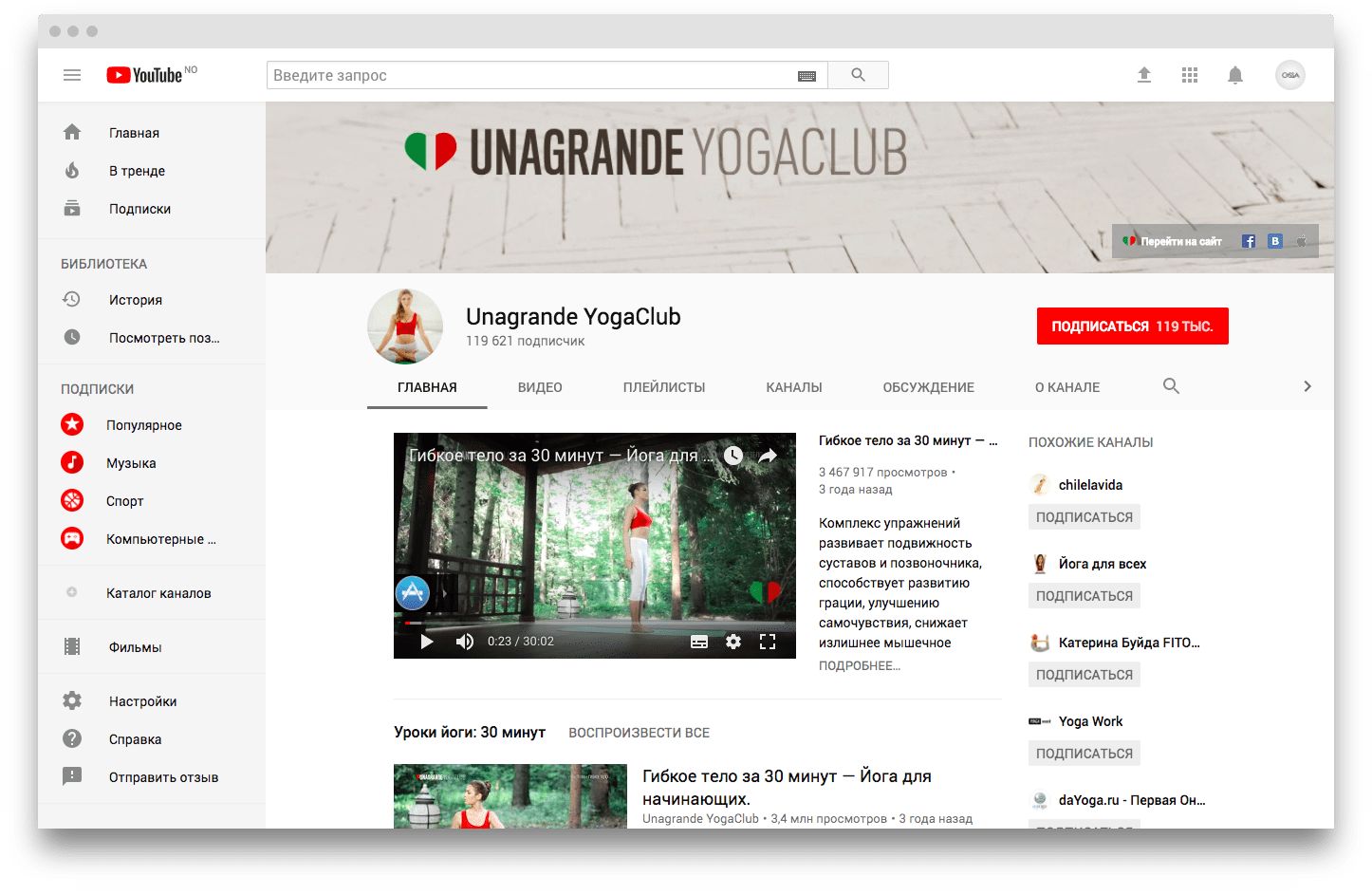
Task: Switch to the ОБСУЖДЕНИЕ tab
Action: click(929, 387)
